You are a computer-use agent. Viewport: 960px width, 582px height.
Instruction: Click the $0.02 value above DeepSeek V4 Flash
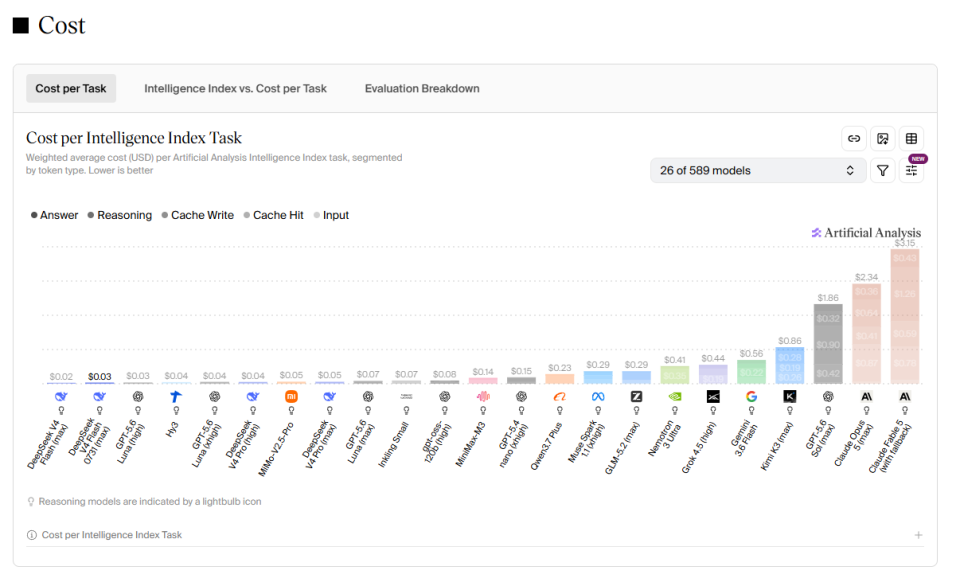(x=61, y=376)
